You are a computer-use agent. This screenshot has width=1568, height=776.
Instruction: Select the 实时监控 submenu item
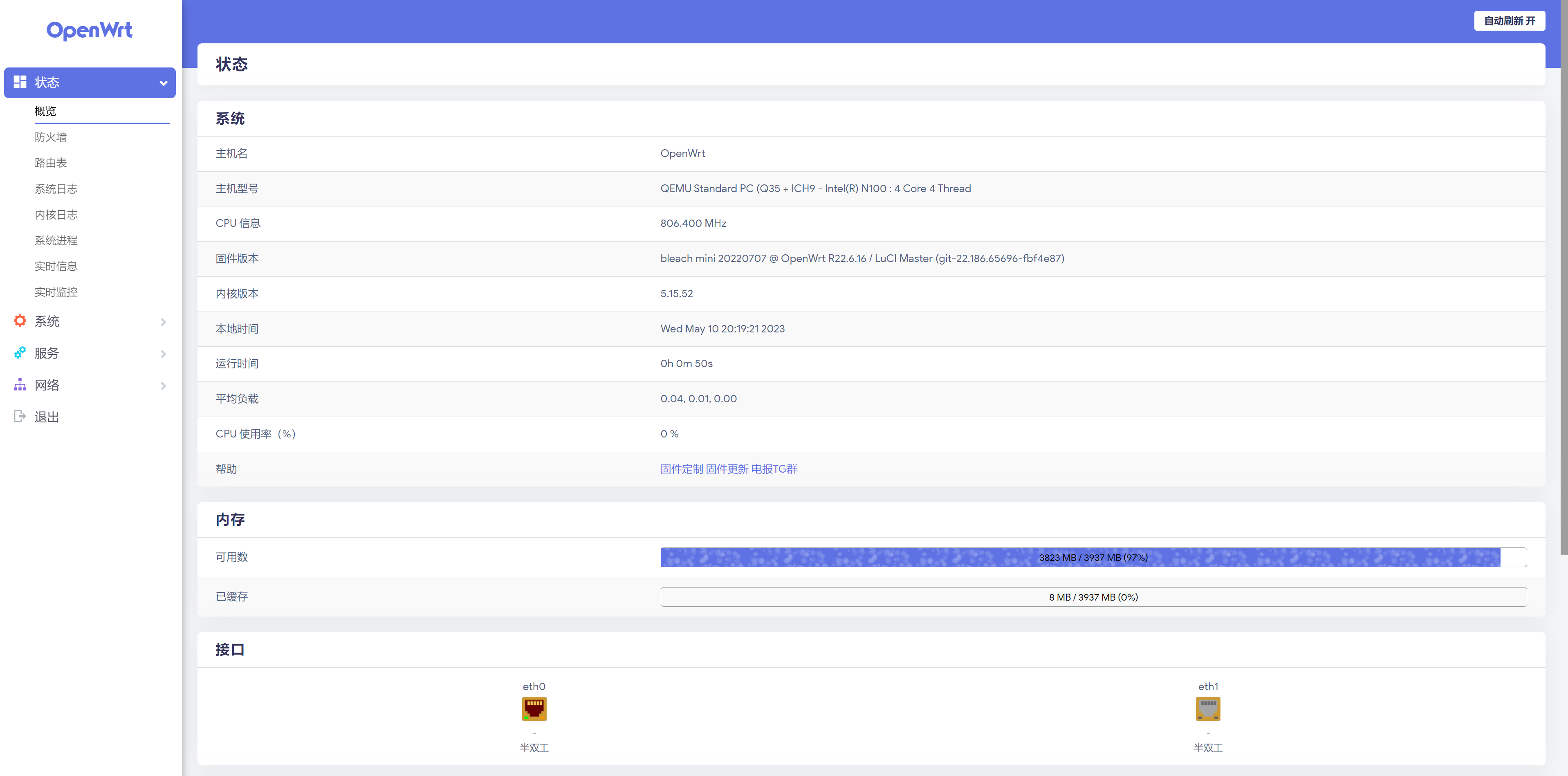(56, 292)
